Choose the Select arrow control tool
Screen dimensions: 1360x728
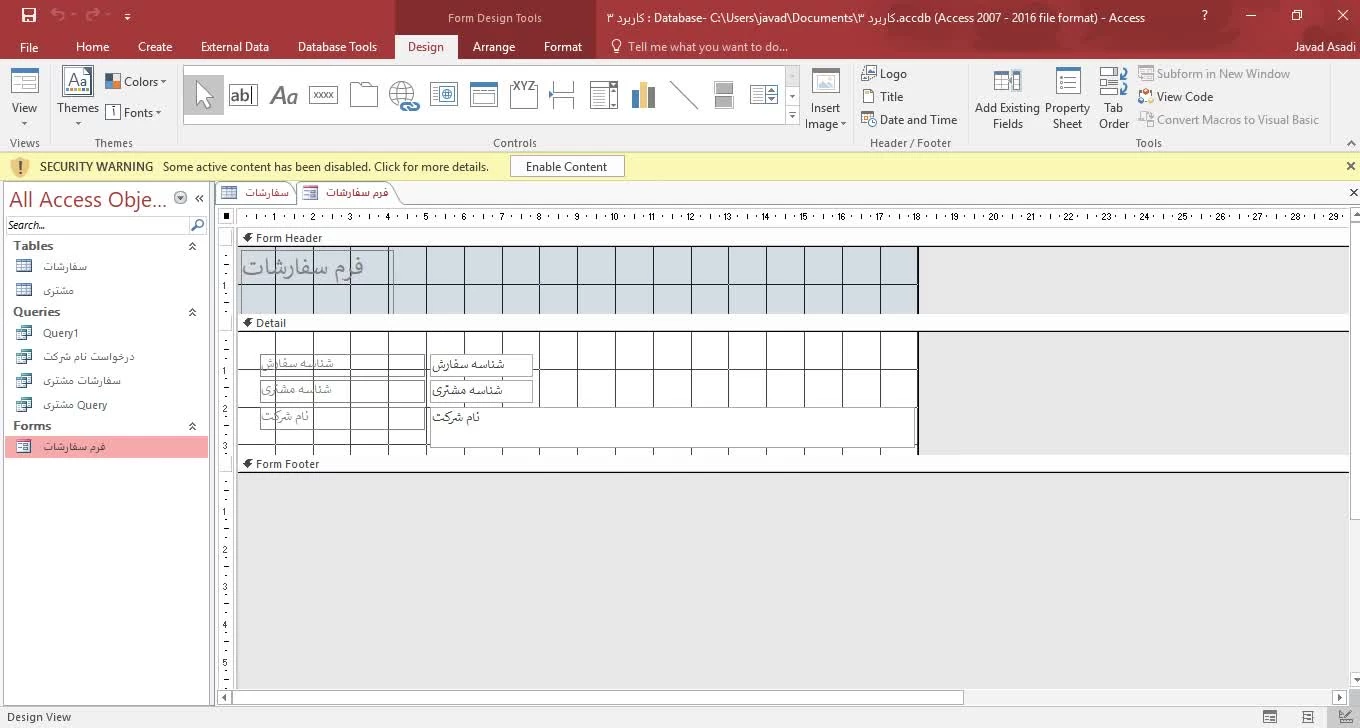(204, 96)
